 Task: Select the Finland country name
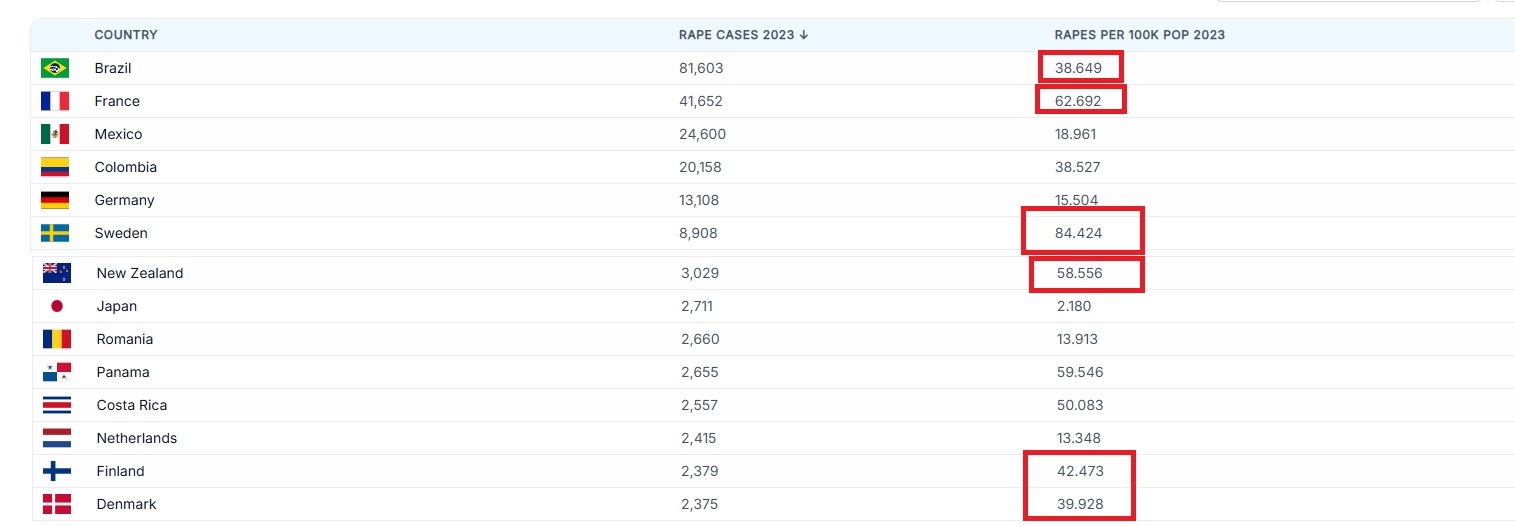pos(121,471)
